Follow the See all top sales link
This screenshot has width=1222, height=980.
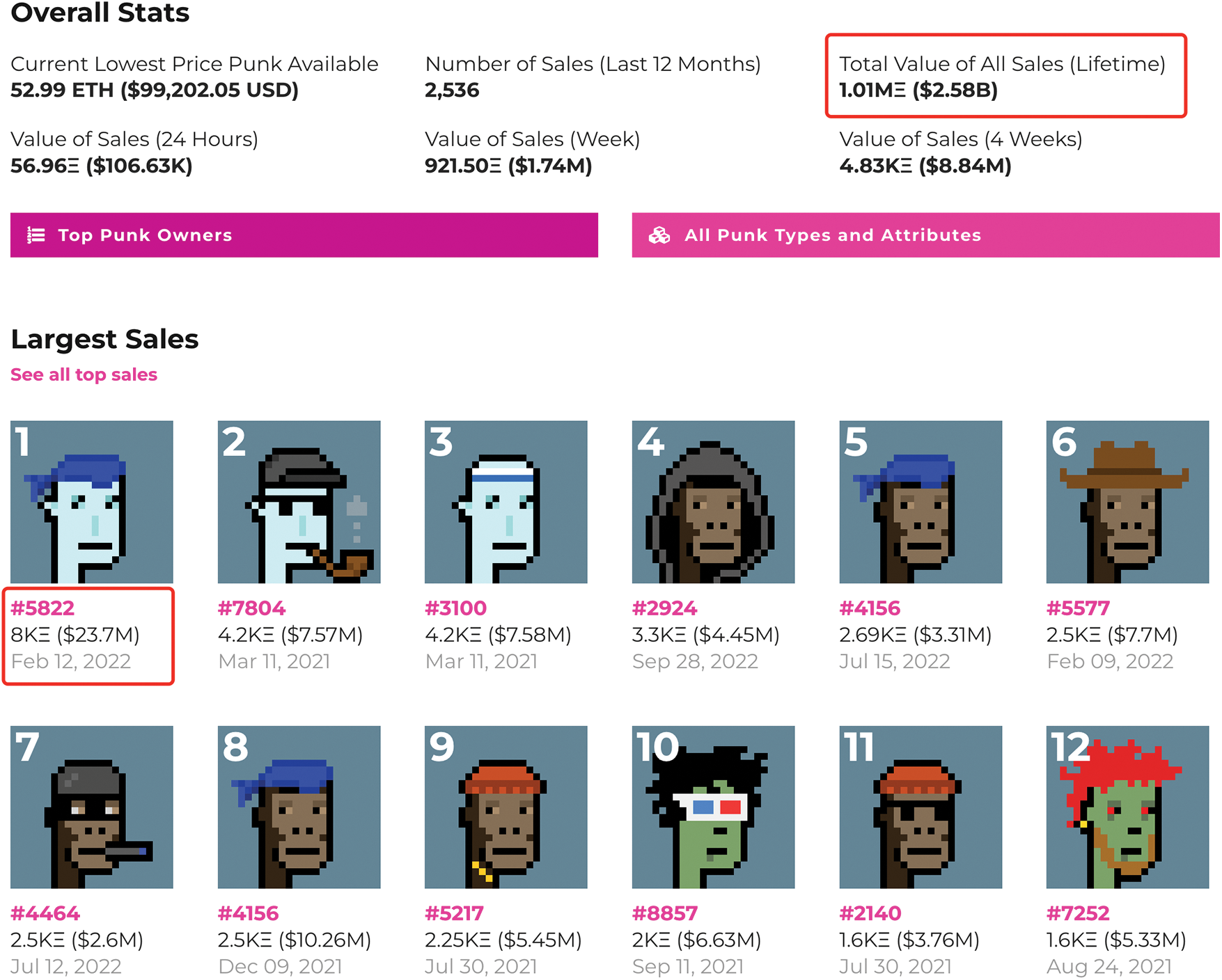pyautogui.click(x=84, y=374)
